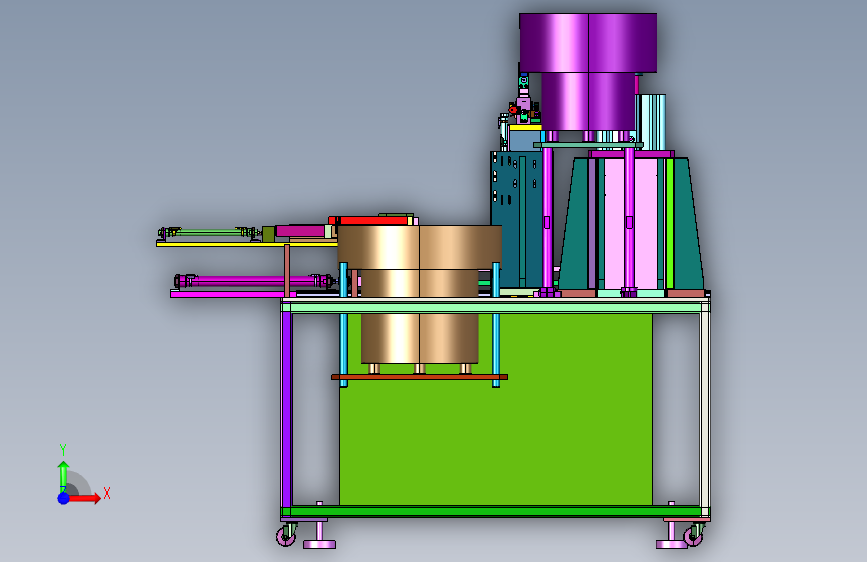Select the purple left frame leg
Image resolution: width=867 pixels, height=562 pixels.
(286, 409)
